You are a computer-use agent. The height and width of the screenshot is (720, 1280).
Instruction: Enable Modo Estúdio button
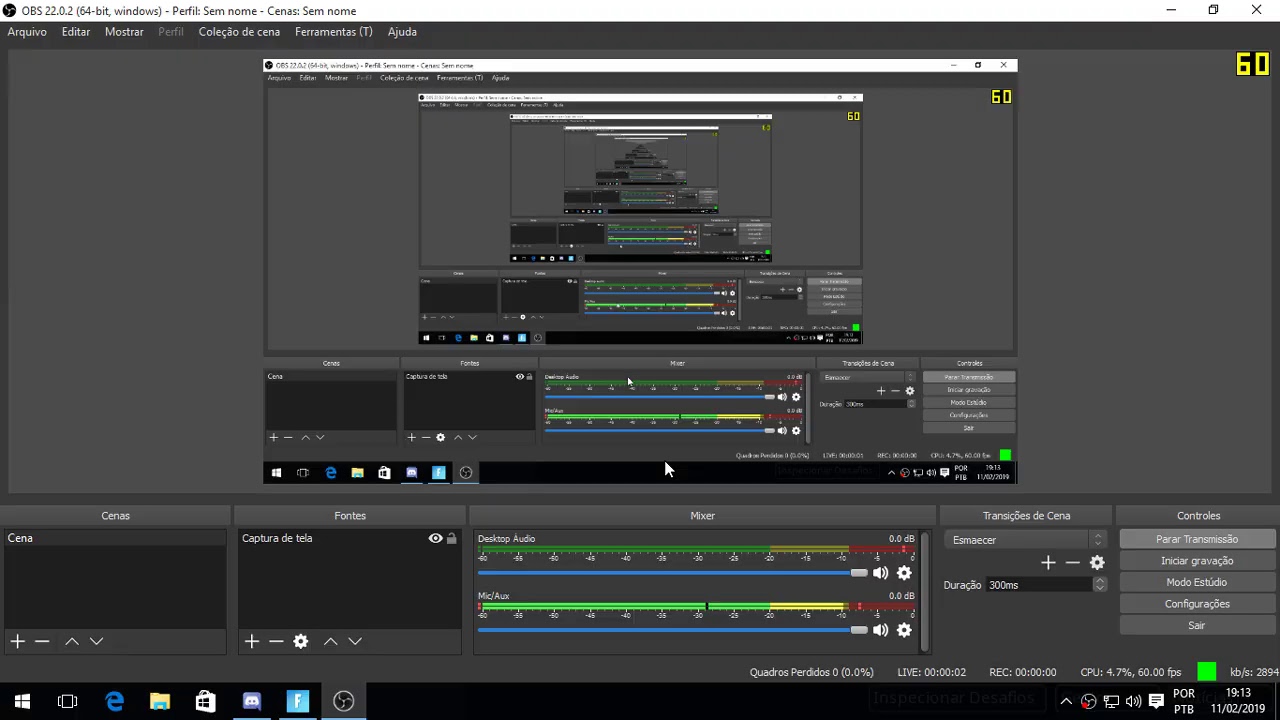tap(1197, 582)
